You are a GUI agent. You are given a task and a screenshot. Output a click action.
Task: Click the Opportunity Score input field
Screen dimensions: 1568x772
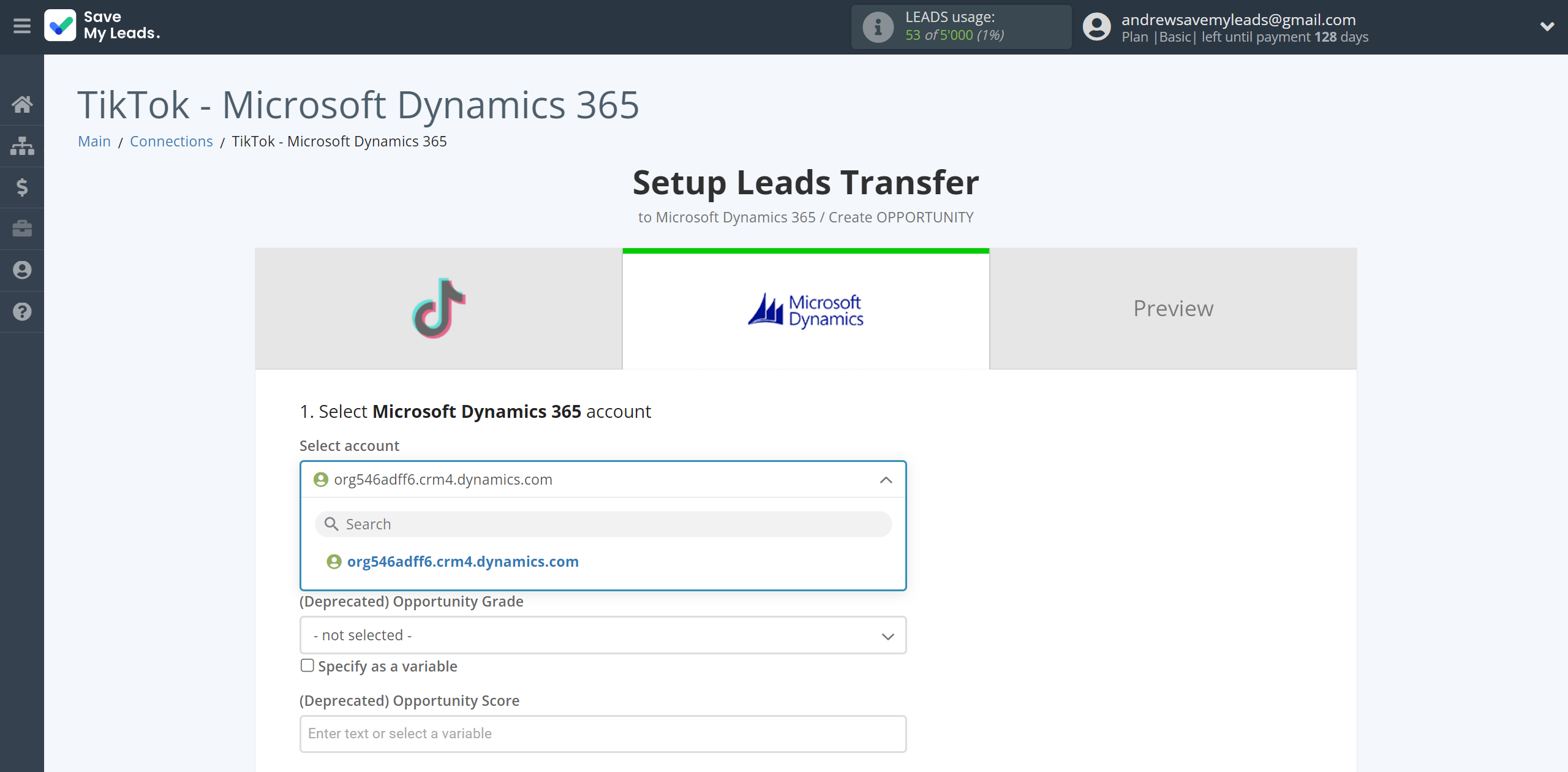[603, 734]
